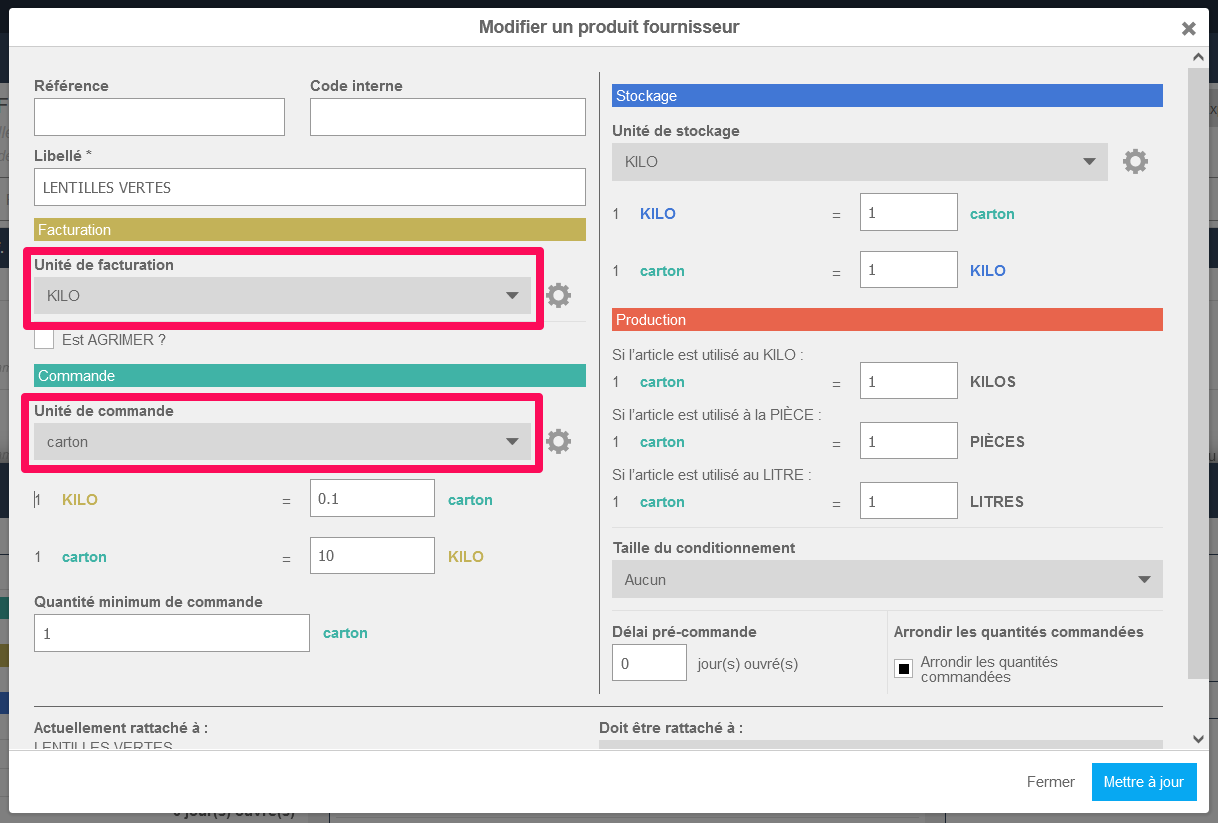Click the Quantité minimum de commande field
The width and height of the screenshot is (1218, 823).
coord(171,633)
